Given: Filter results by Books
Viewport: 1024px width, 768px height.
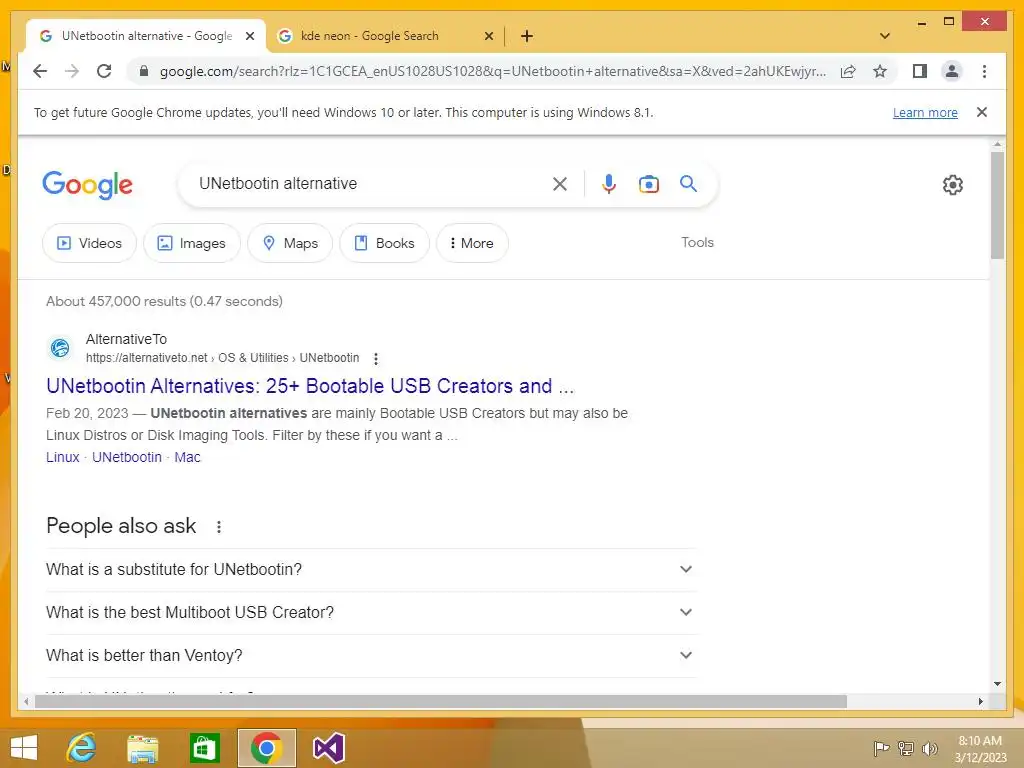Looking at the screenshot, I should pyautogui.click(x=385, y=243).
